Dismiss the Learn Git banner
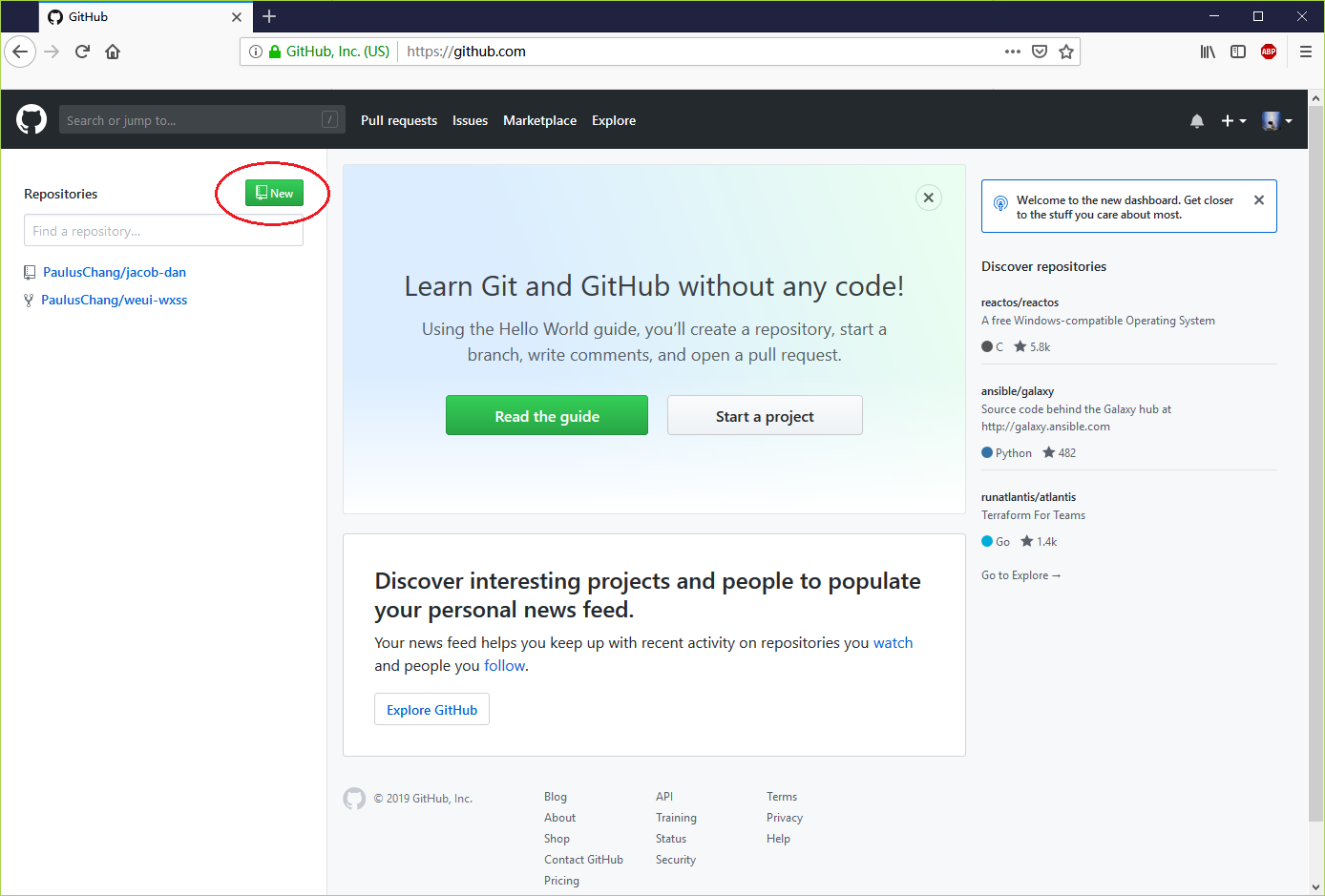This screenshot has height=896, width=1325. [x=929, y=198]
